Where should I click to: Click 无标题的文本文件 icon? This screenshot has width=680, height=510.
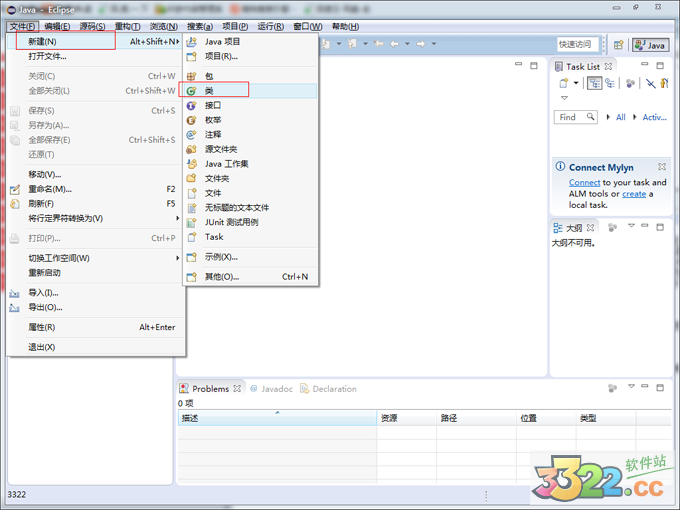[x=191, y=208]
